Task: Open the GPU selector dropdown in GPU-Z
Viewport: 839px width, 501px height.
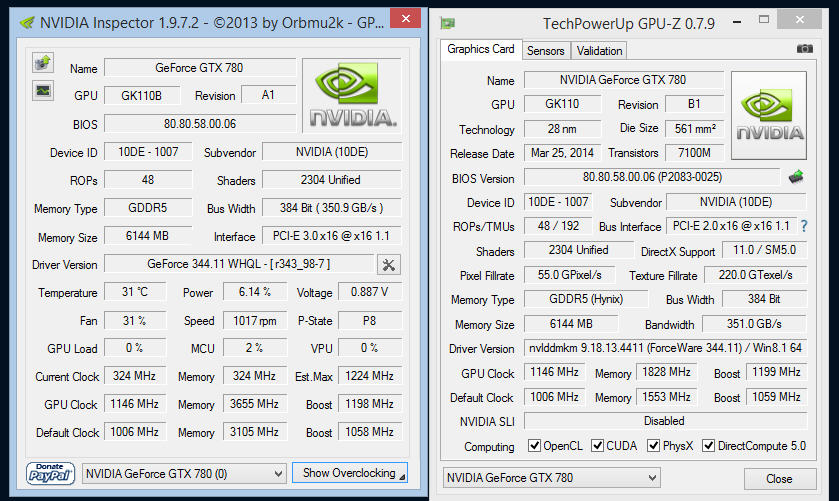Action: 552,477
